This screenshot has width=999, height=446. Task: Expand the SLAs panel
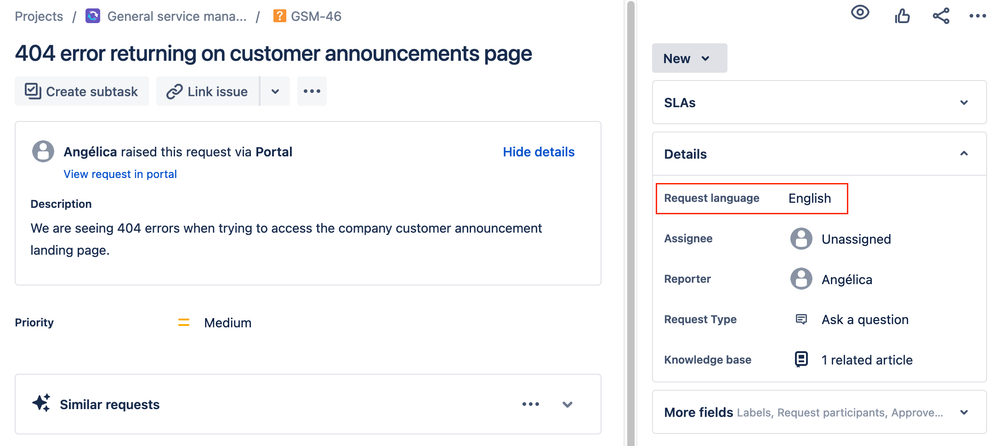(x=964, y=103)
